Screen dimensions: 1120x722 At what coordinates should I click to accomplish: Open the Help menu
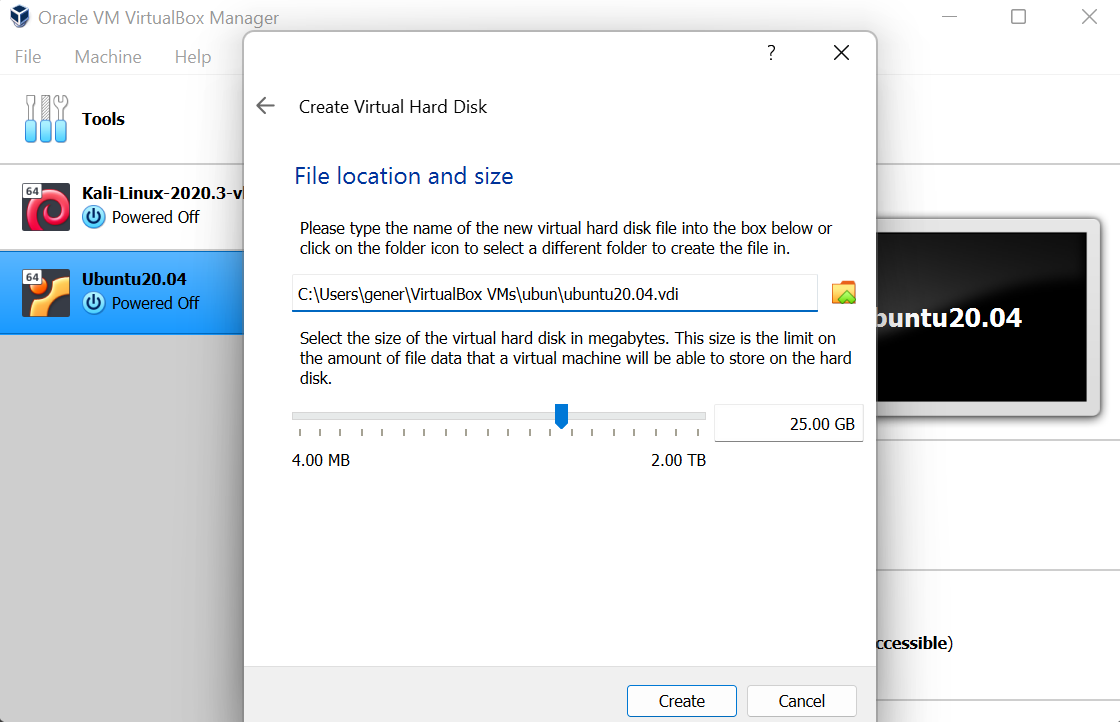(193, 56)
